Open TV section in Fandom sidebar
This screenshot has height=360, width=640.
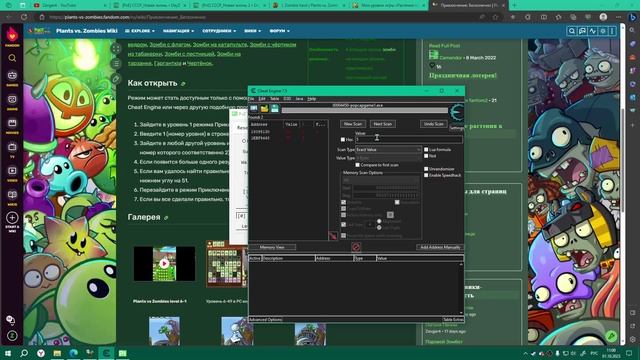click(x=12, y=149)
